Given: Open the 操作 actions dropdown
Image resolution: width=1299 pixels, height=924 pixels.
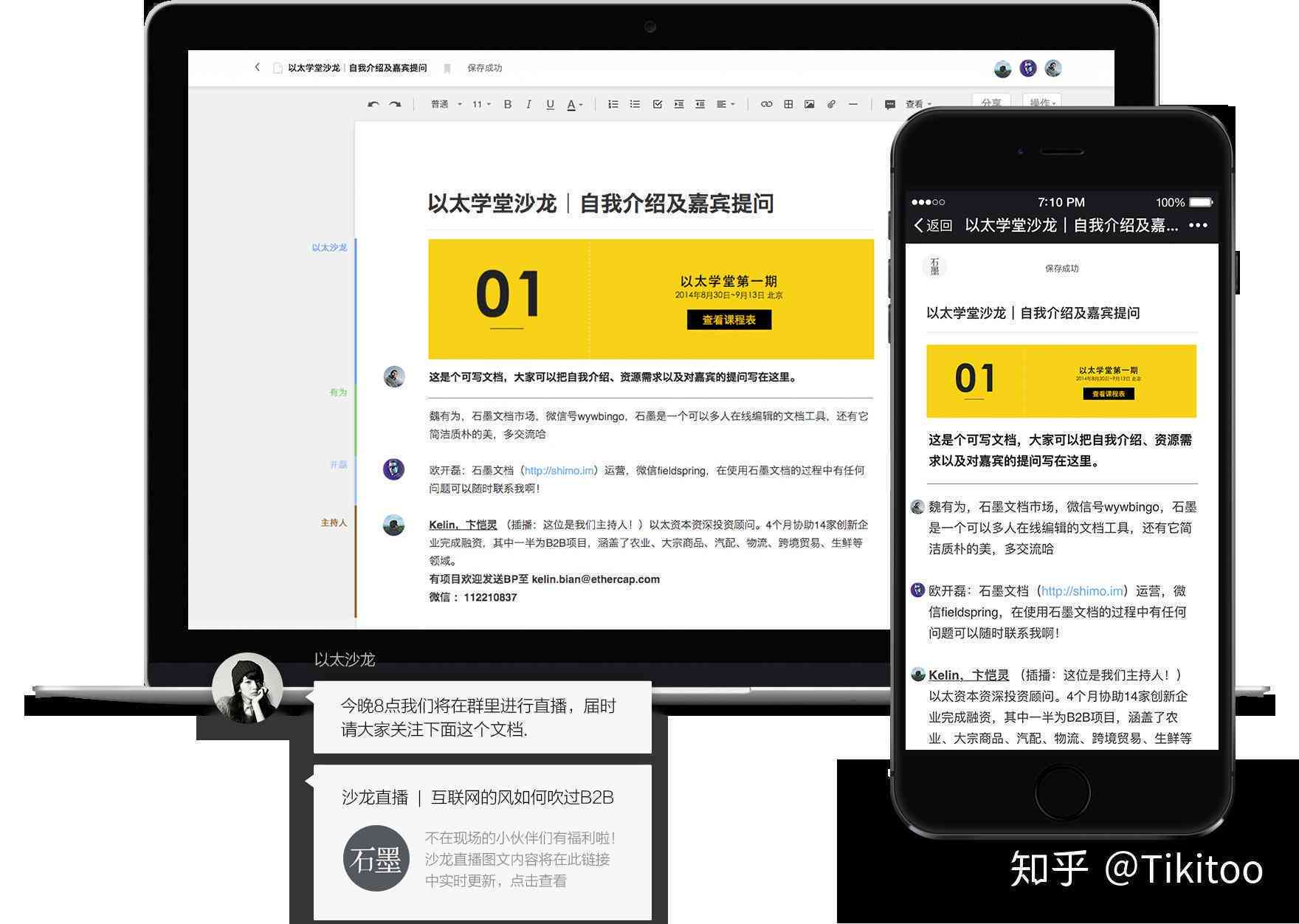Looking at the screenshot, I should [1042, 103].
